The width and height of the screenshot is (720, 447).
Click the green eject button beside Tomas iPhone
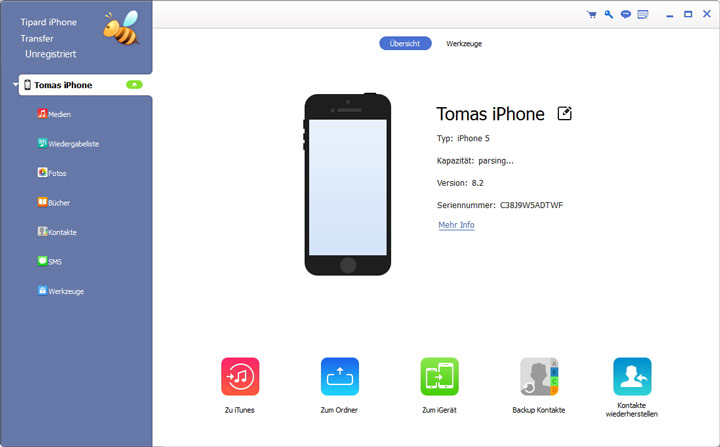click(135, 85)
